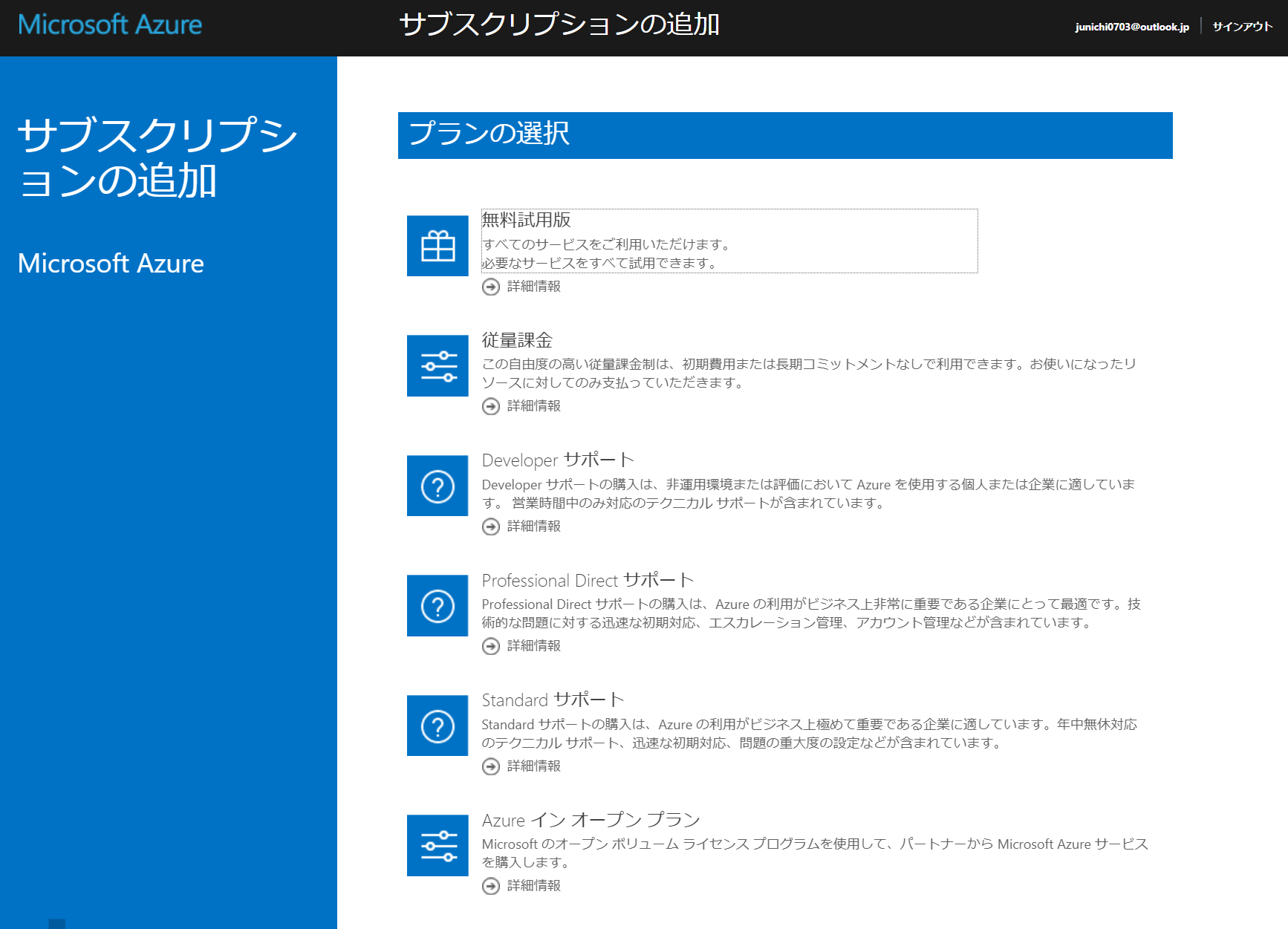Open 詳細情報 for Professional Direct サポート
This screenshot has height=929, width=1288.
[x=534, y=646]
